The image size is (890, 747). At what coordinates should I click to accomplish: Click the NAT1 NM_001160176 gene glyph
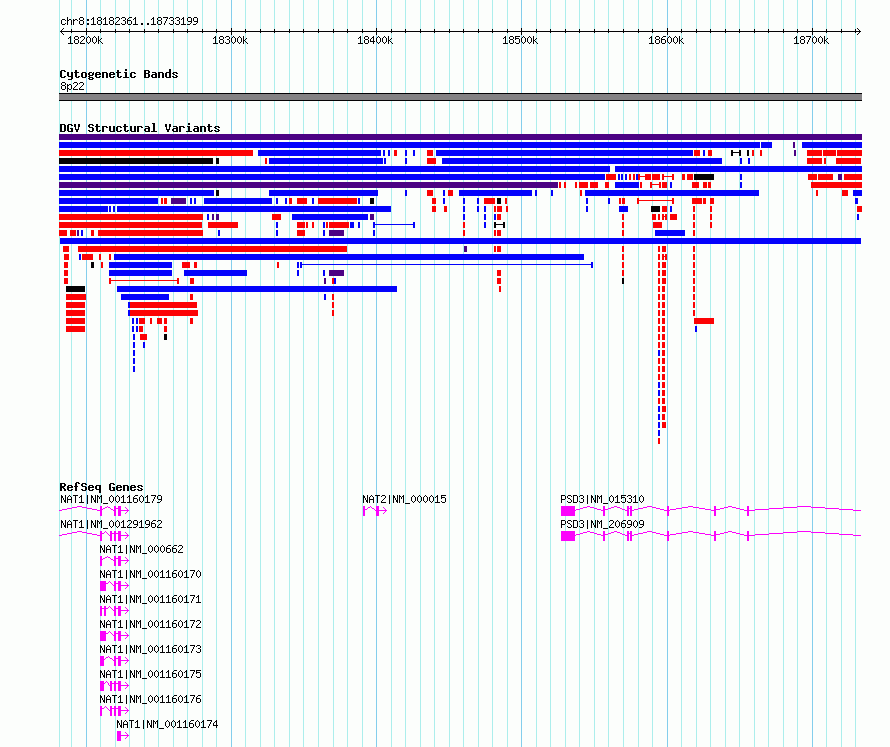[114, 711]
